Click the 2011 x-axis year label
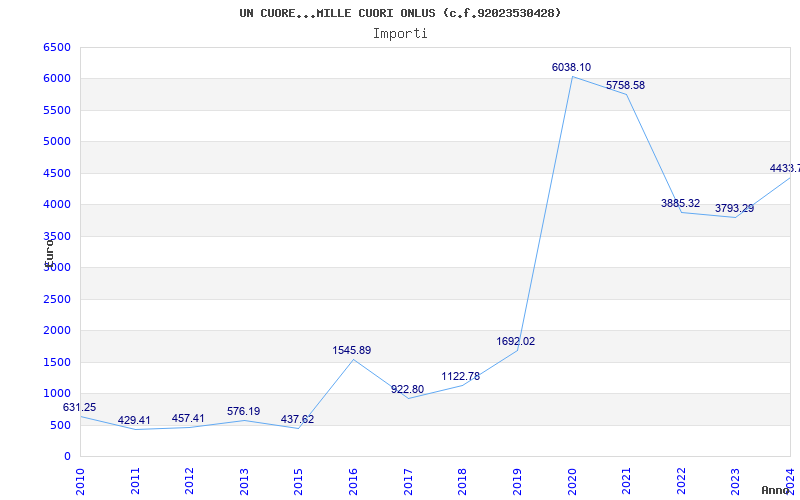 click(135, 481)
